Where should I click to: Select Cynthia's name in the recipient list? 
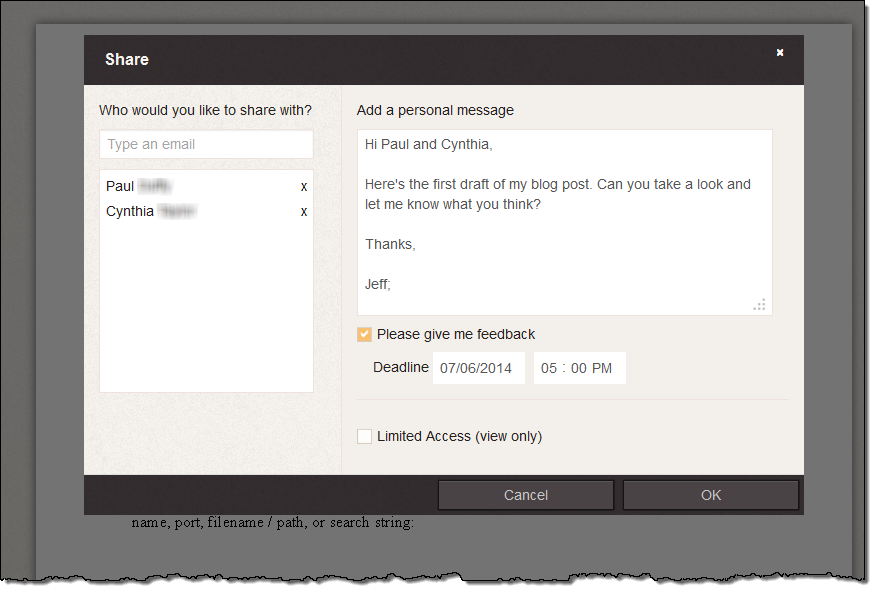(x=130, y=211)
